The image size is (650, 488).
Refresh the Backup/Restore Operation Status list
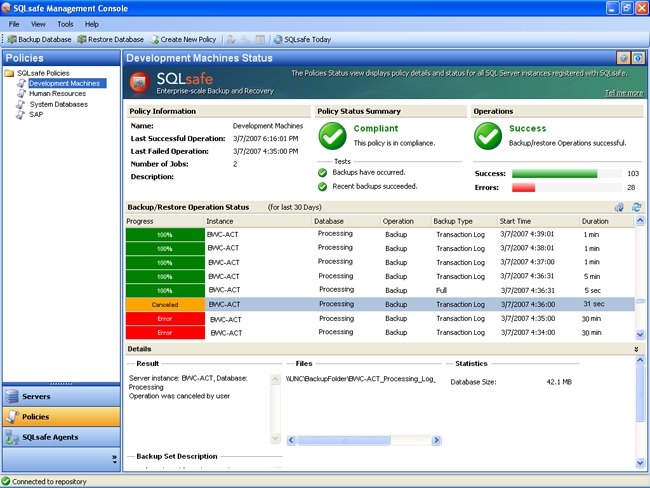(636, 207)
